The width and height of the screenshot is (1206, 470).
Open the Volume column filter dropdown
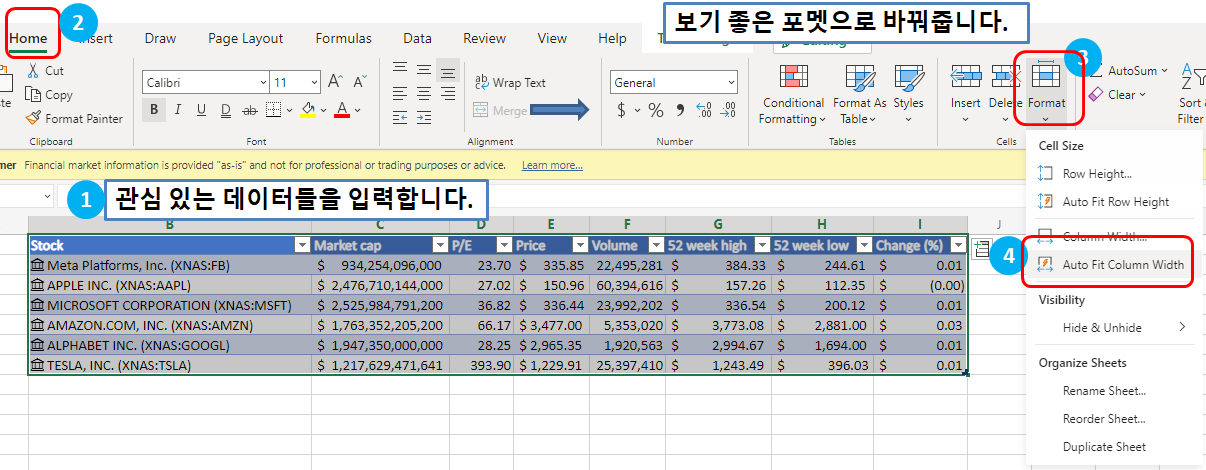(x=657, y=245)
